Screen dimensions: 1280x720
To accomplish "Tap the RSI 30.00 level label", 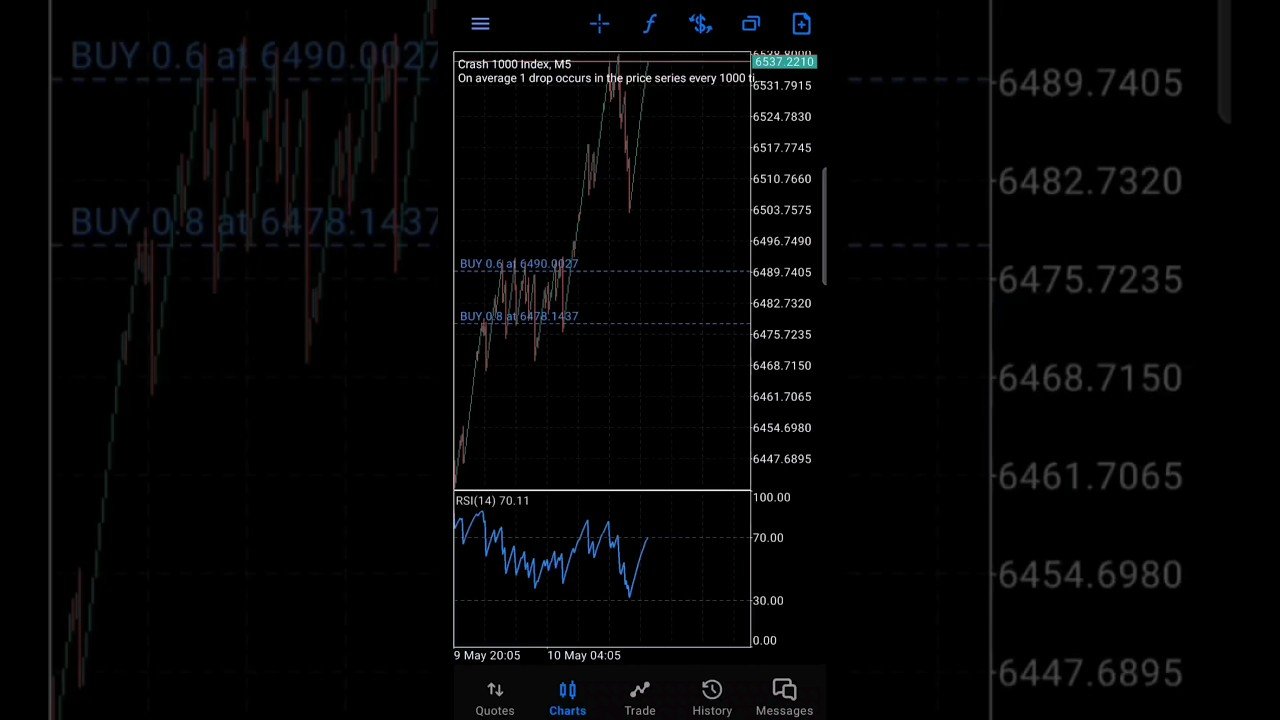I will (768, 601).
